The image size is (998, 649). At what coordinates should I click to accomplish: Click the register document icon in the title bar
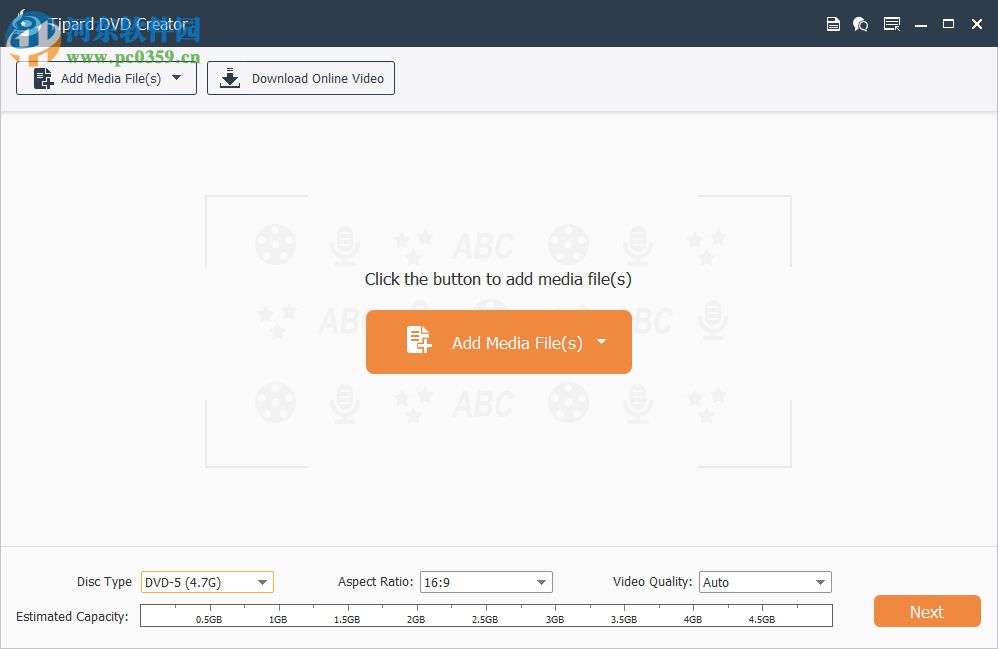pos(833,23)
